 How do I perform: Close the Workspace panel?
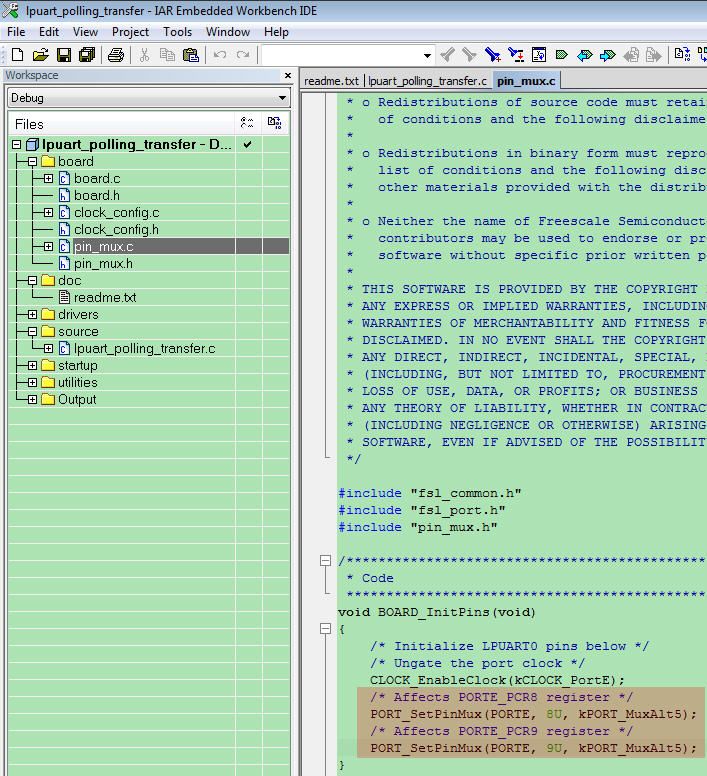(288, 75)
